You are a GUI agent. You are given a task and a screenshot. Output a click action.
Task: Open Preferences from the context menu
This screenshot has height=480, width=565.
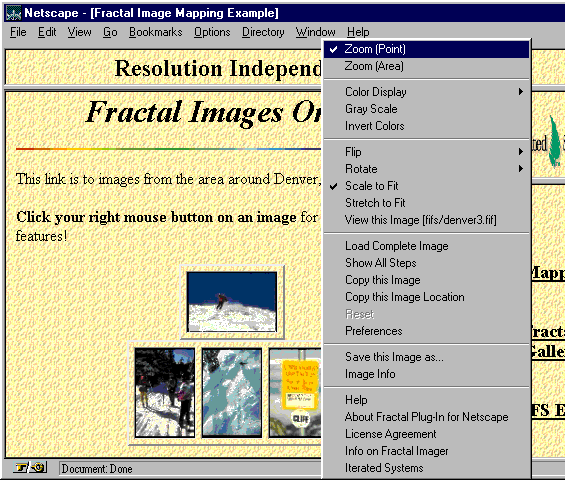tap(427, 331)
